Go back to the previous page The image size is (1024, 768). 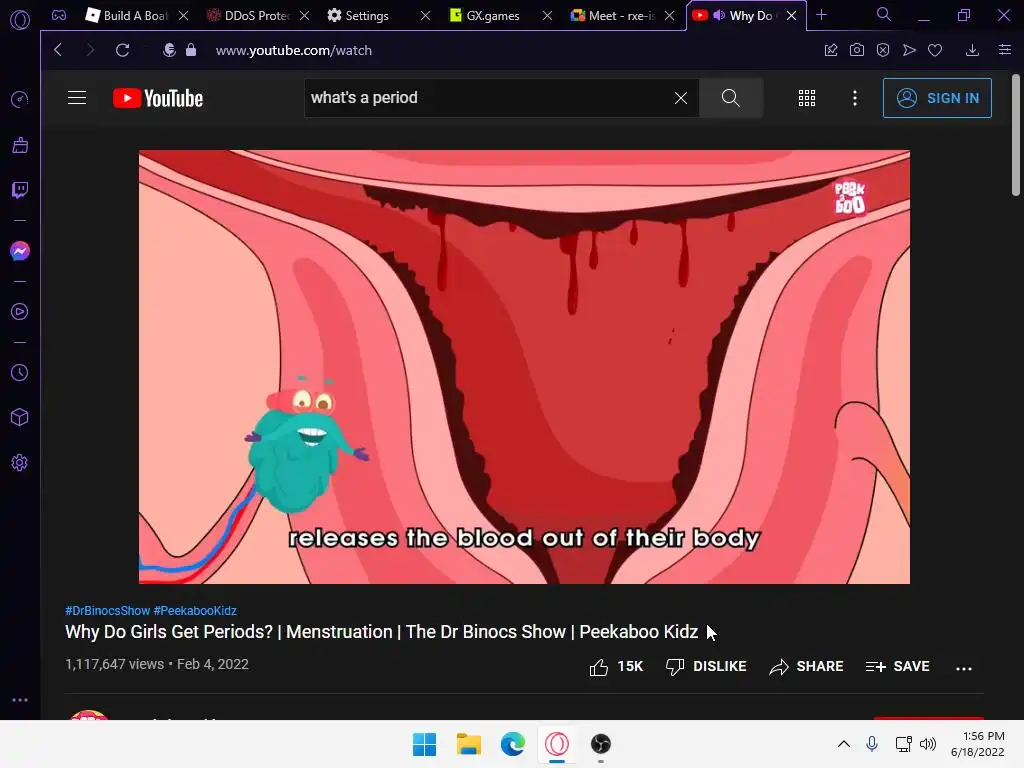click(x=58, y=50)
